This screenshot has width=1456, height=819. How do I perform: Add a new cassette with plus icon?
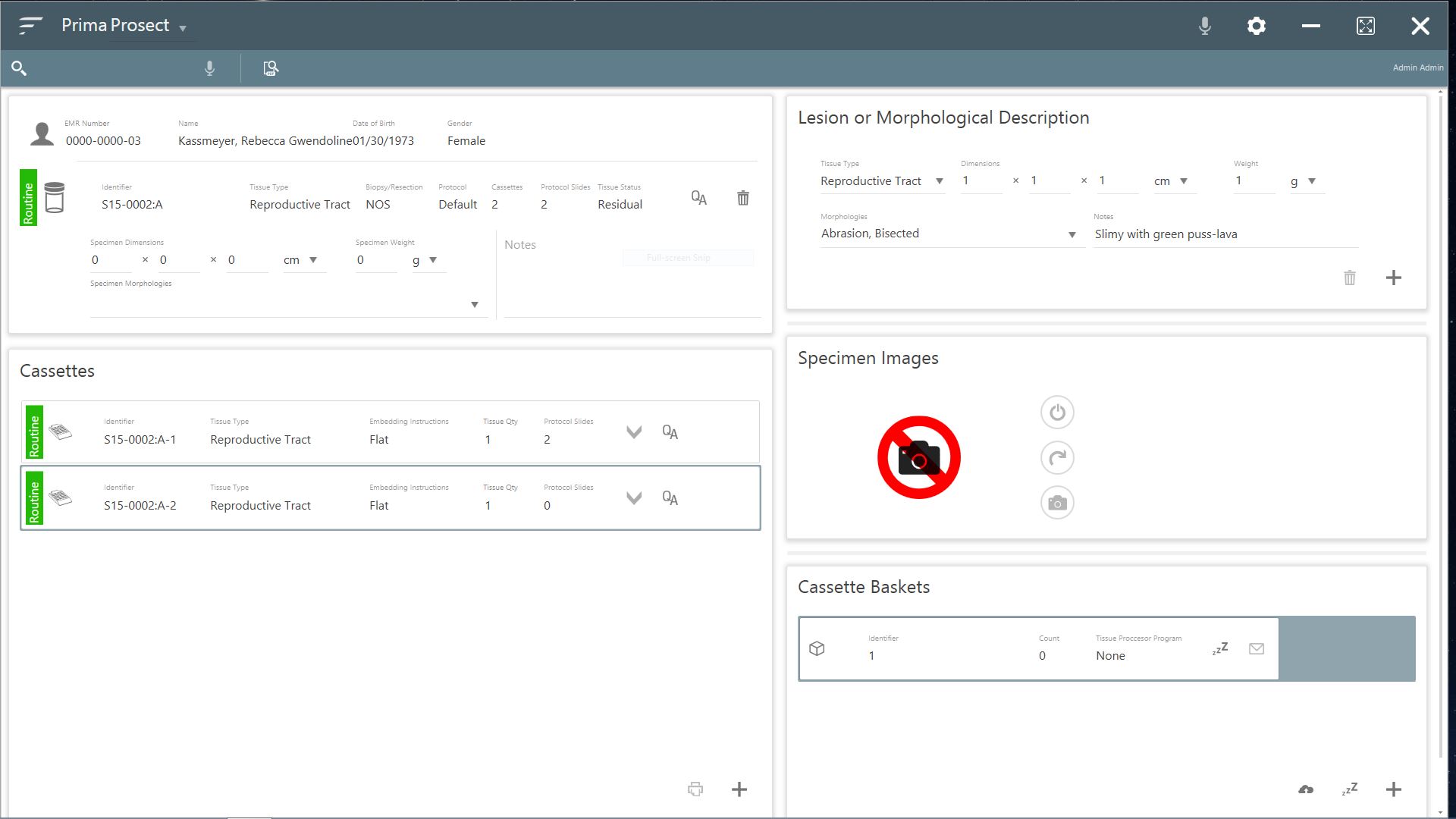(739, 789)
